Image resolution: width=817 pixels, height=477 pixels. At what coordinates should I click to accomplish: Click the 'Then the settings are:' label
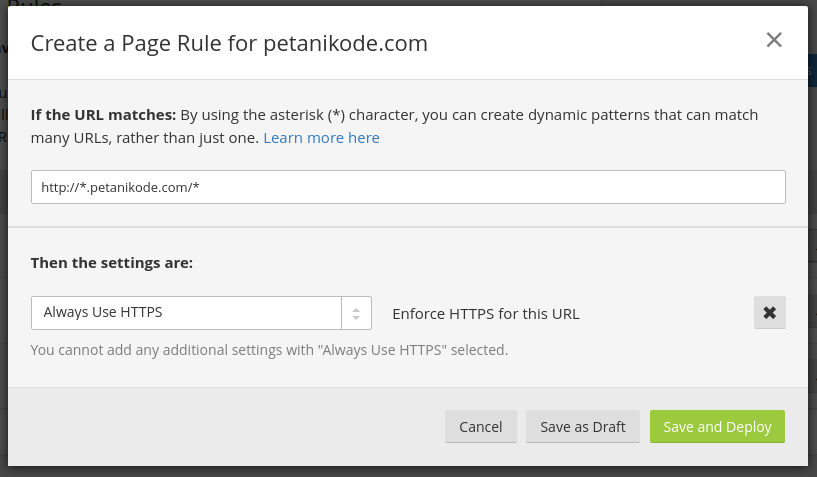(x=112, y=263)
